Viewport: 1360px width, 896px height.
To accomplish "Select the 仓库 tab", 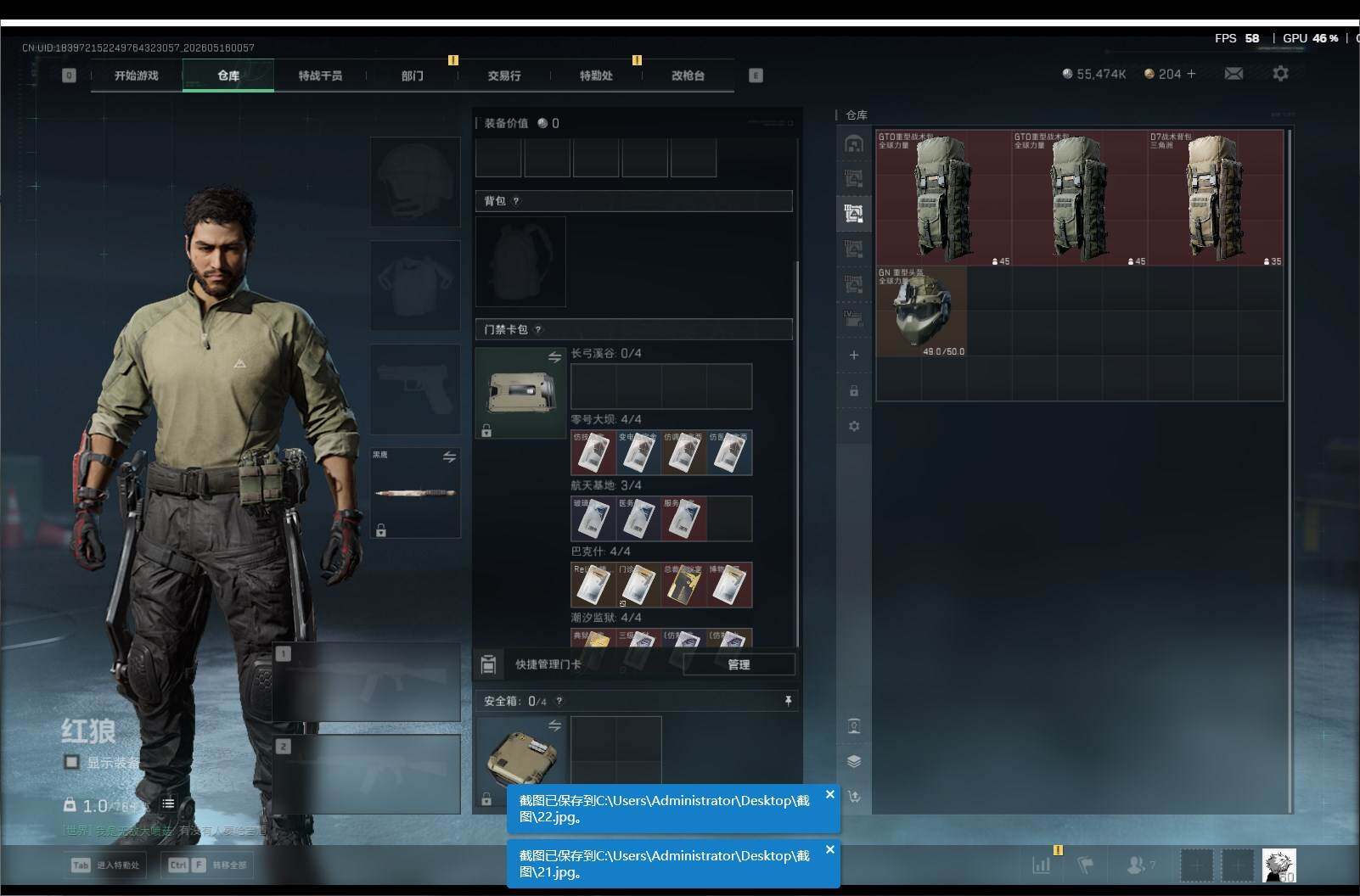I will pos(228,76).
